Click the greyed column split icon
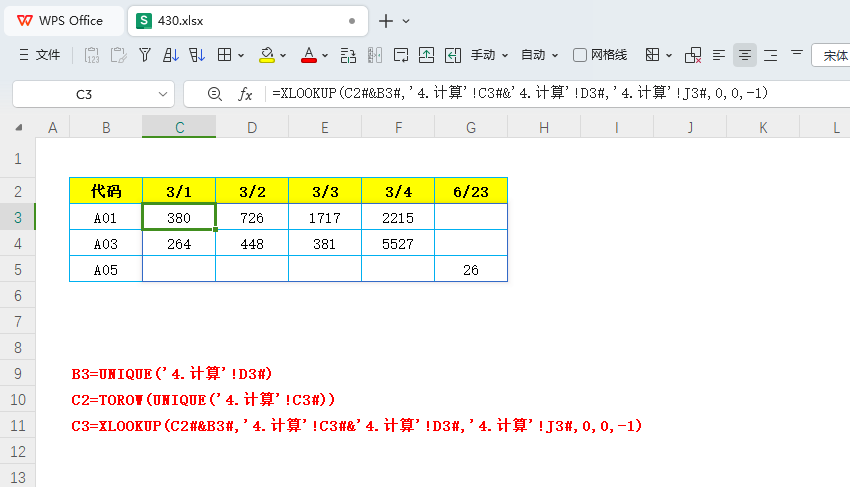The height and width of the screenshot is (487, 850). [x=375, y=55]
